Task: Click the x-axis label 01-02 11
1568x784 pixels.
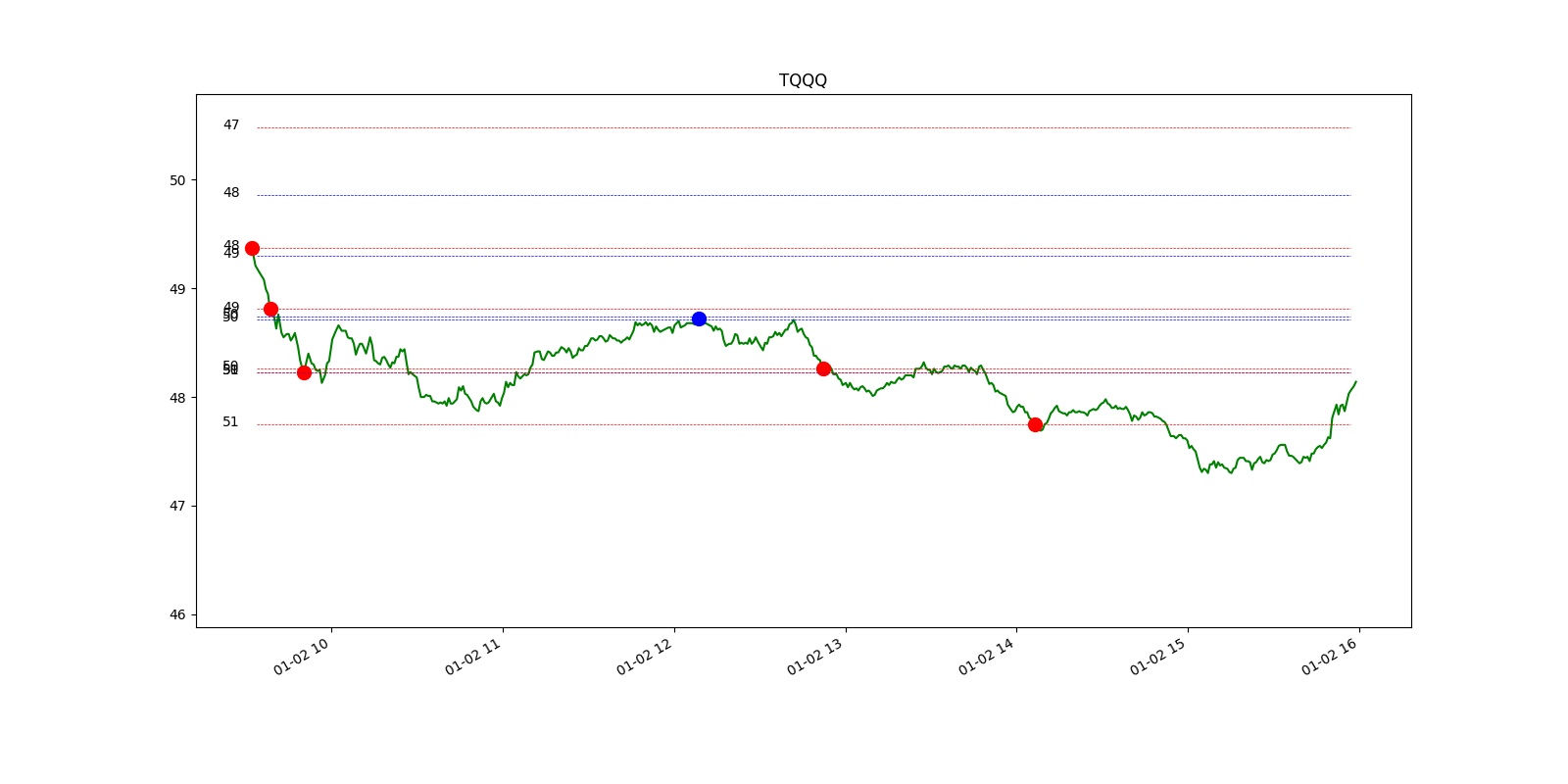Action: pos(472,656)
